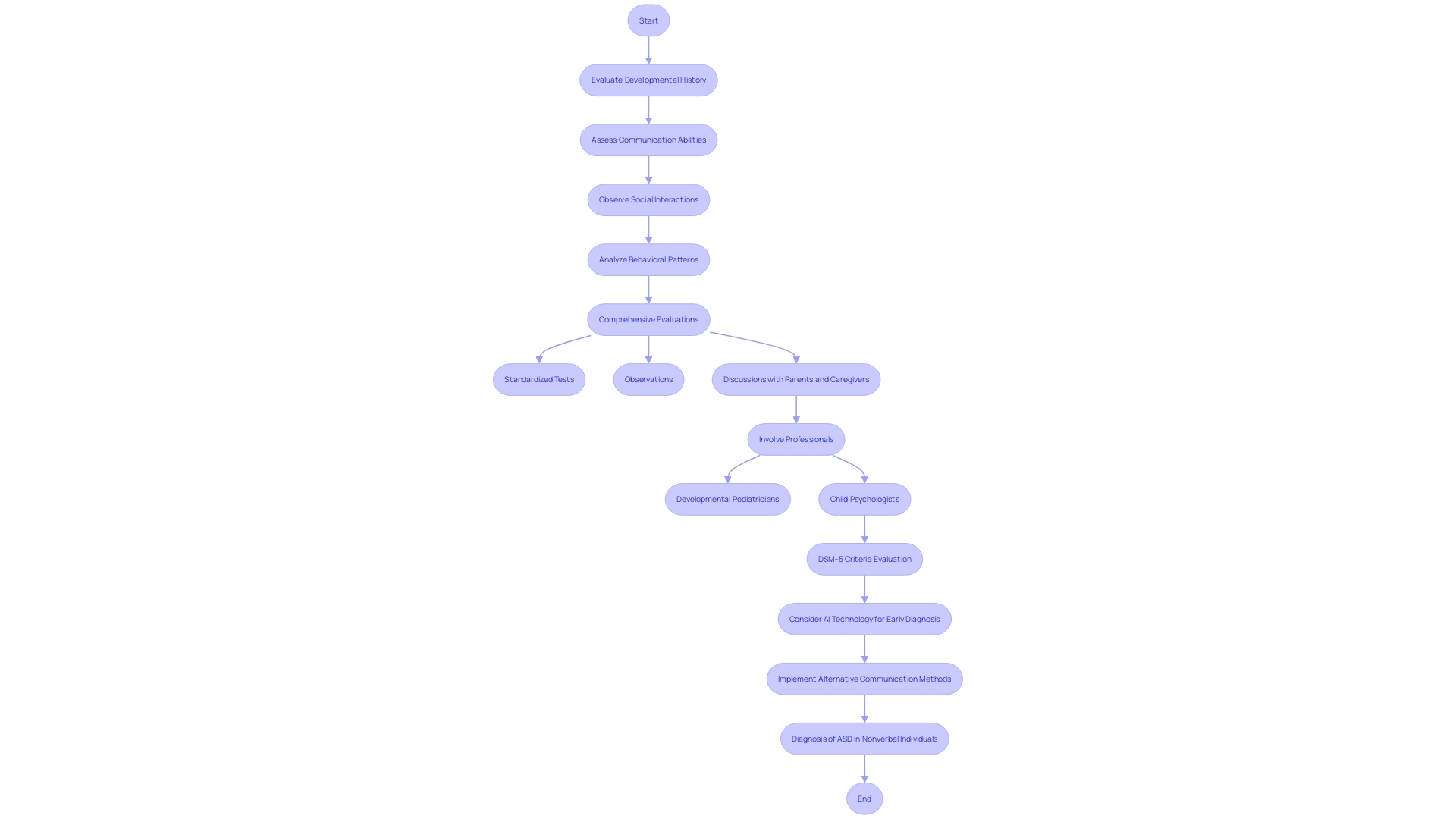Click the Evaluate Developmental History node
Viewport: 1456px width, 819px height.
(648, 80)
